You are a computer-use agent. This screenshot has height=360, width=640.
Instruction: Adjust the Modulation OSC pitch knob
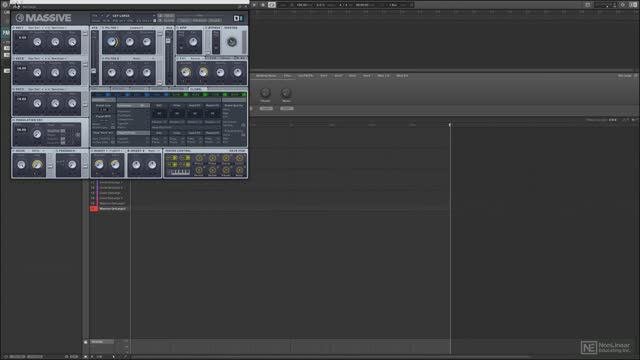(x=37, y=134)
